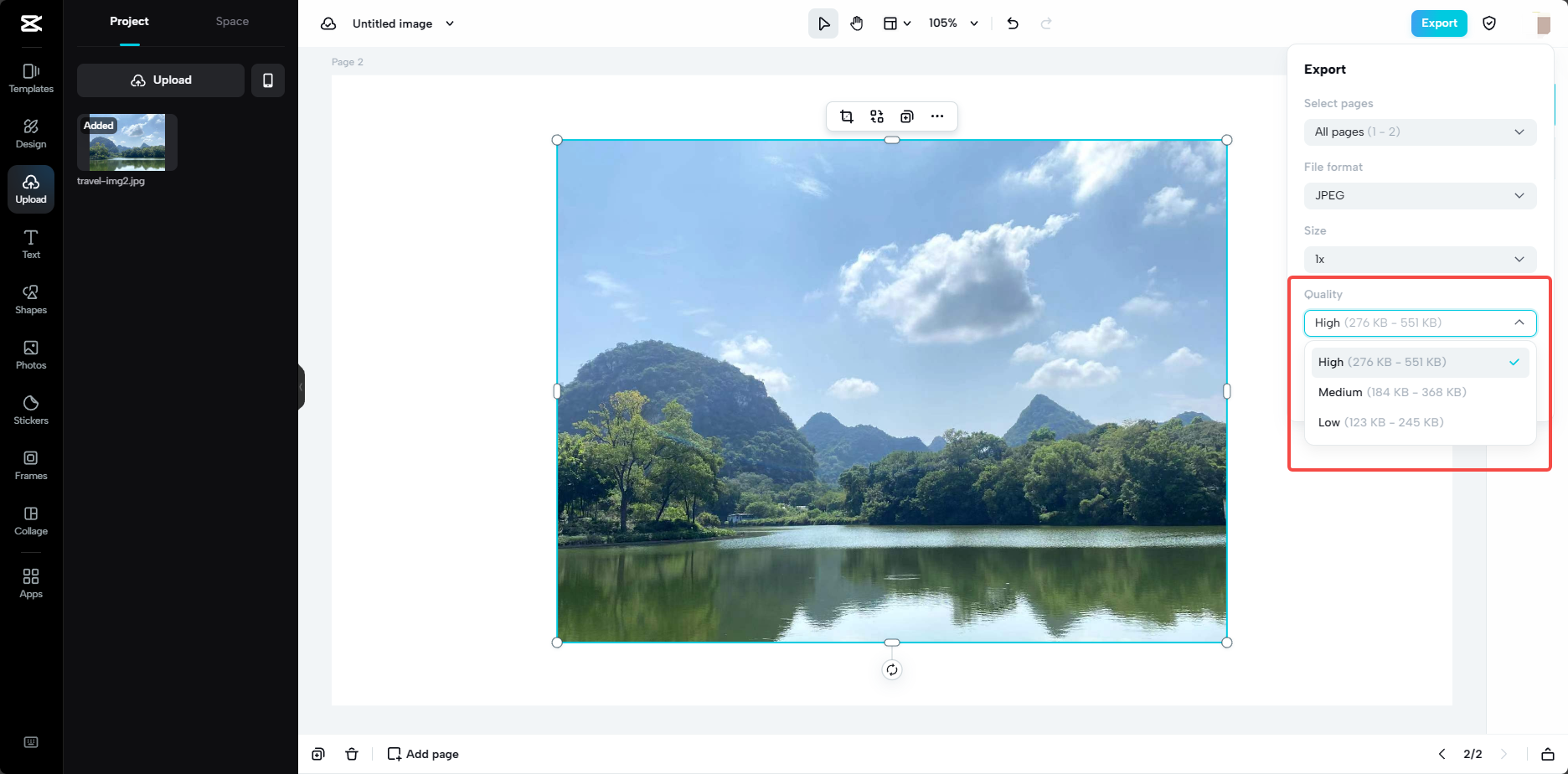Duplicate the current page
This screenshot has height=774, width=1568.
pyautogui.click(x=318, y=754)
